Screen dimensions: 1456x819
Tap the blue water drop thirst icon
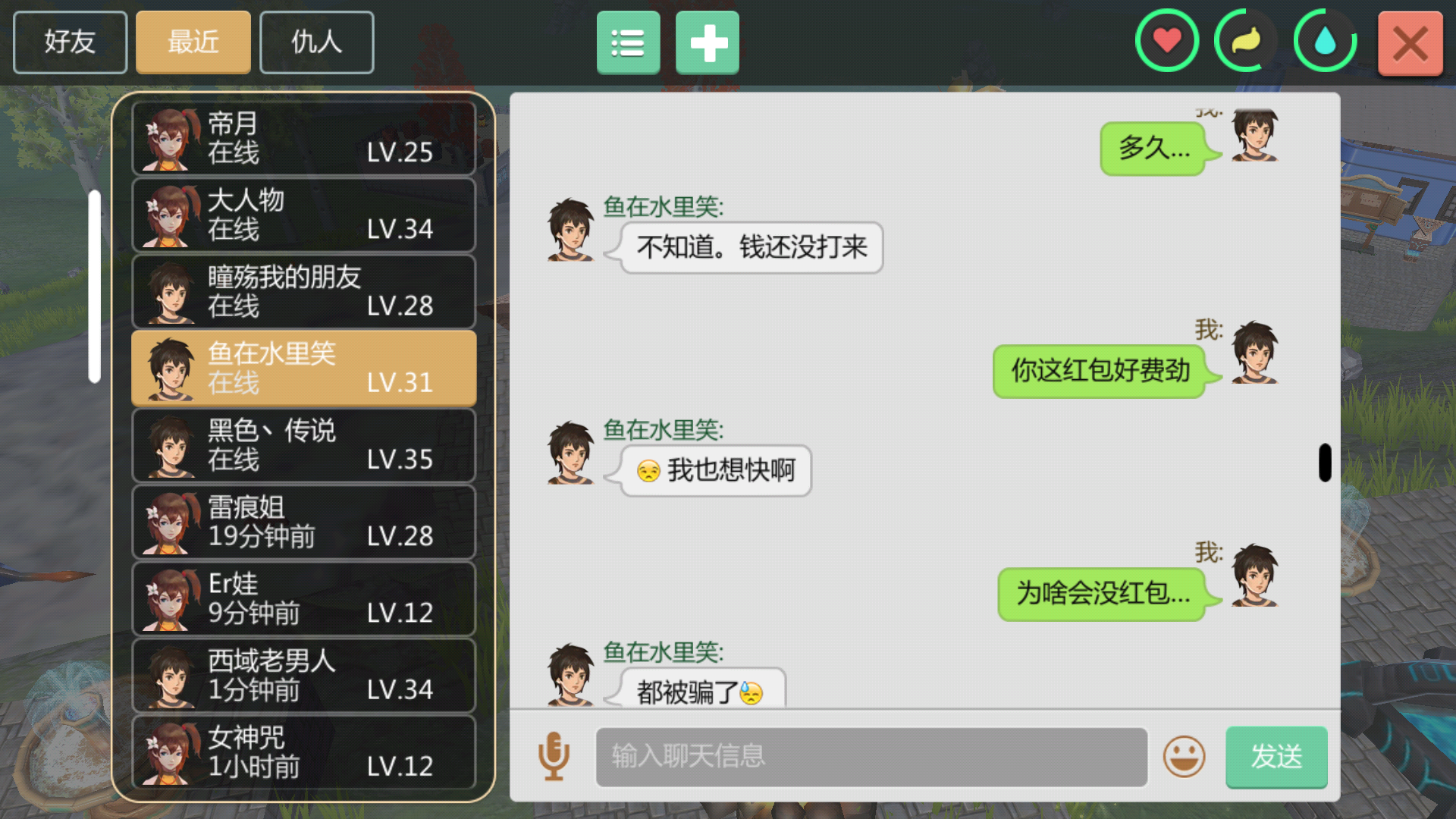point(1325,40)
